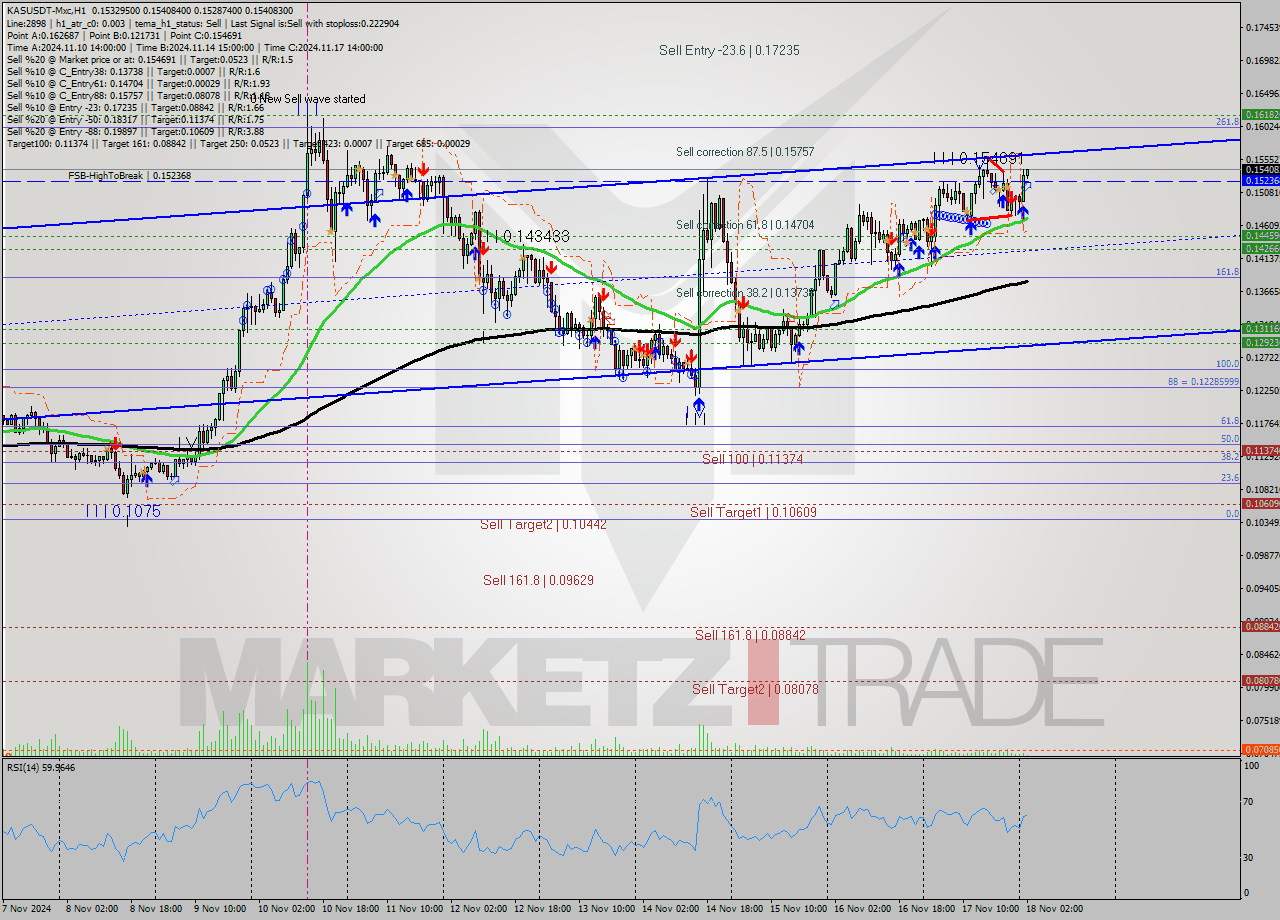Click the '88 = 0.12285999' level label
Viewport: 1280px width, 920px height.
point(1203,382)
